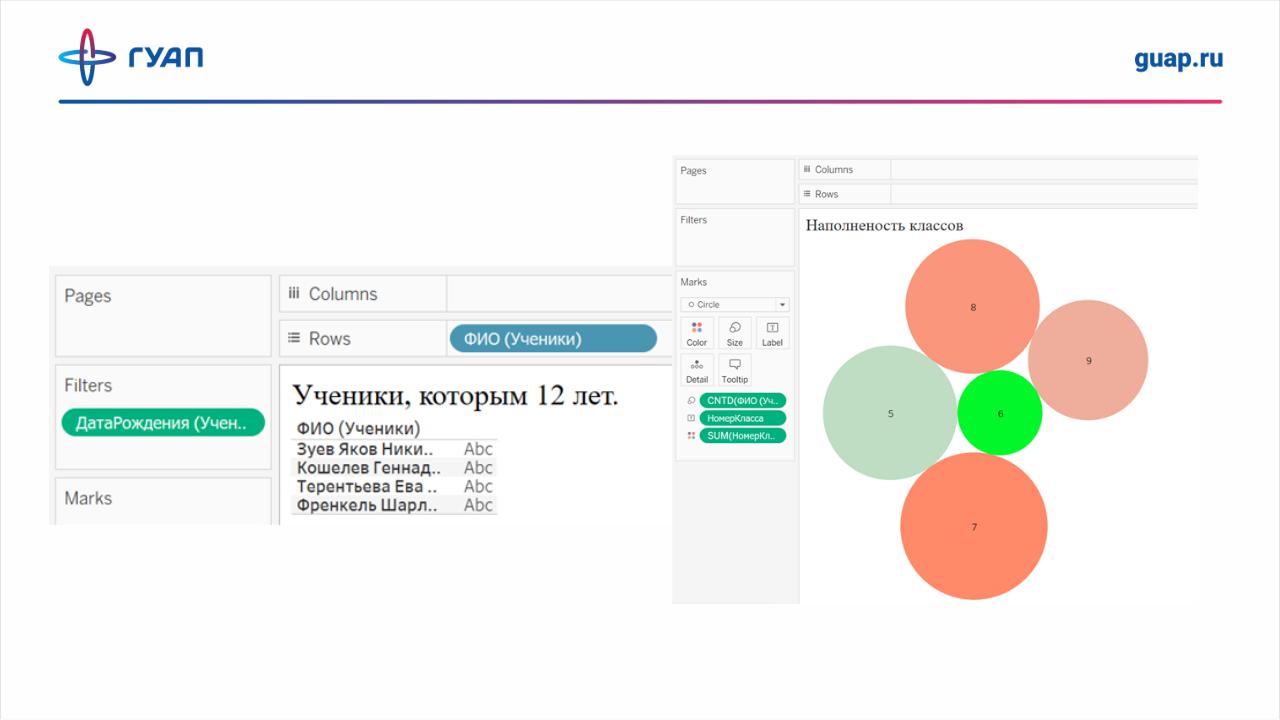Click size icon beside CNTD(ФИО) pill
Screen dimensions: 1280x720
[691, 401]
